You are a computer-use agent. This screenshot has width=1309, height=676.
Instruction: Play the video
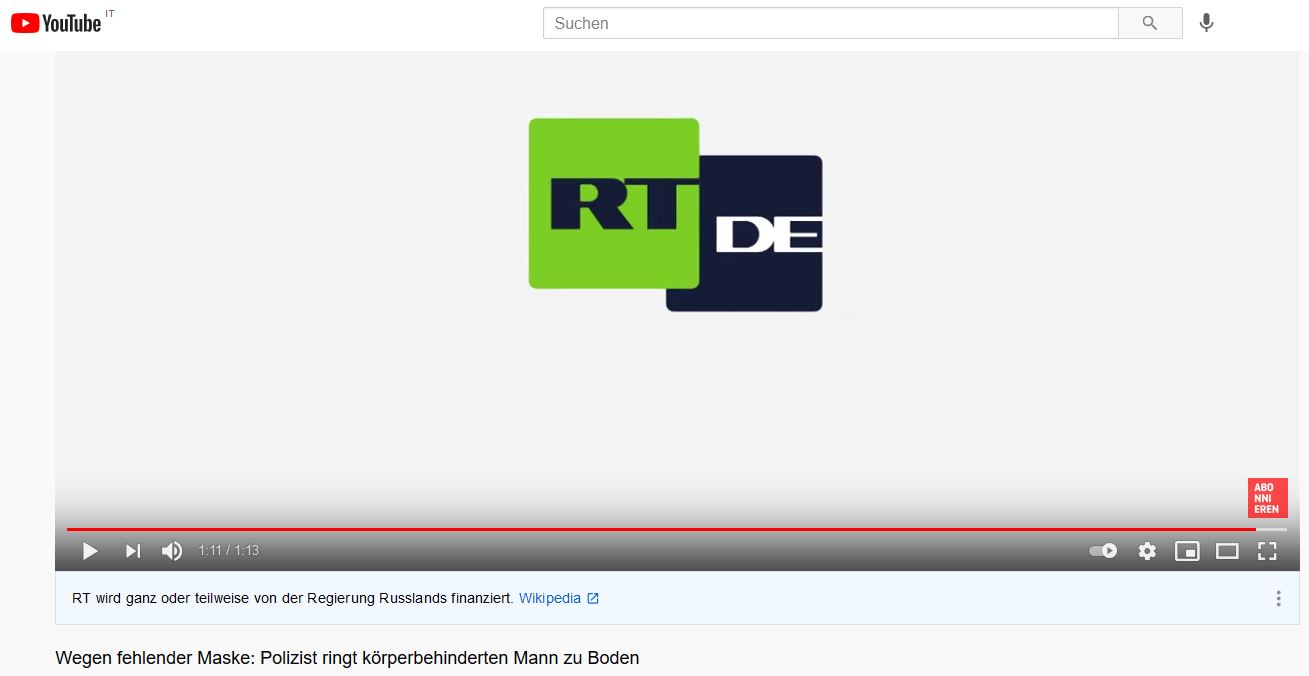point(90,551)
